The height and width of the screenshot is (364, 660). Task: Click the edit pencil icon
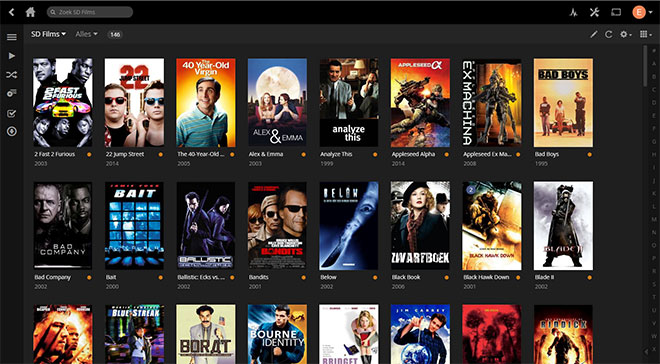pyautogui.click(x=593, y=35)
